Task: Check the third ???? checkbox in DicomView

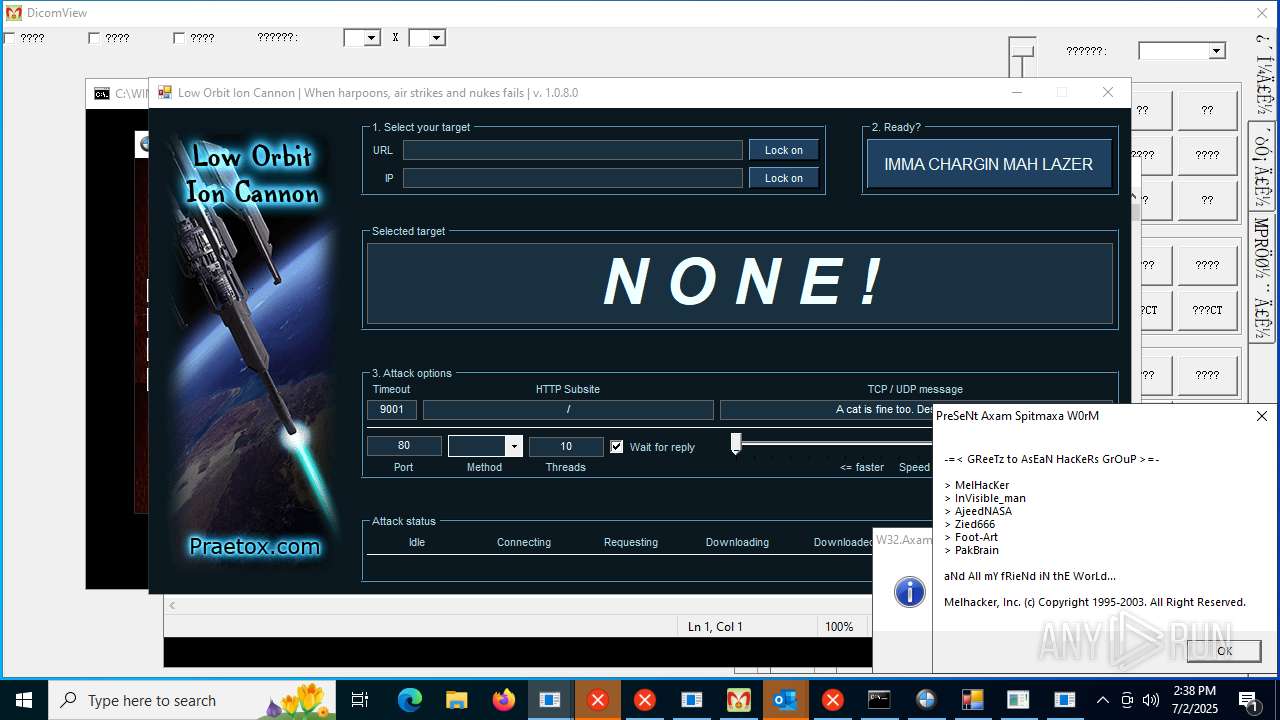Action: 179,38
